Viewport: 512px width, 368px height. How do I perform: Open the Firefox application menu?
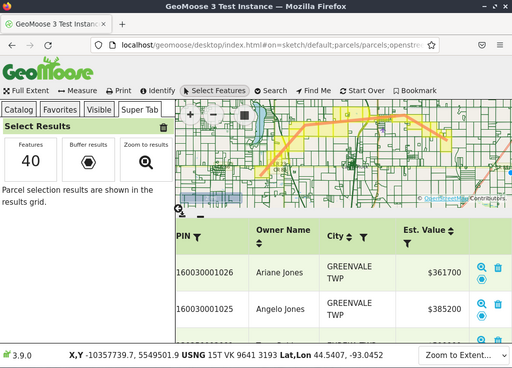(500, 45)
